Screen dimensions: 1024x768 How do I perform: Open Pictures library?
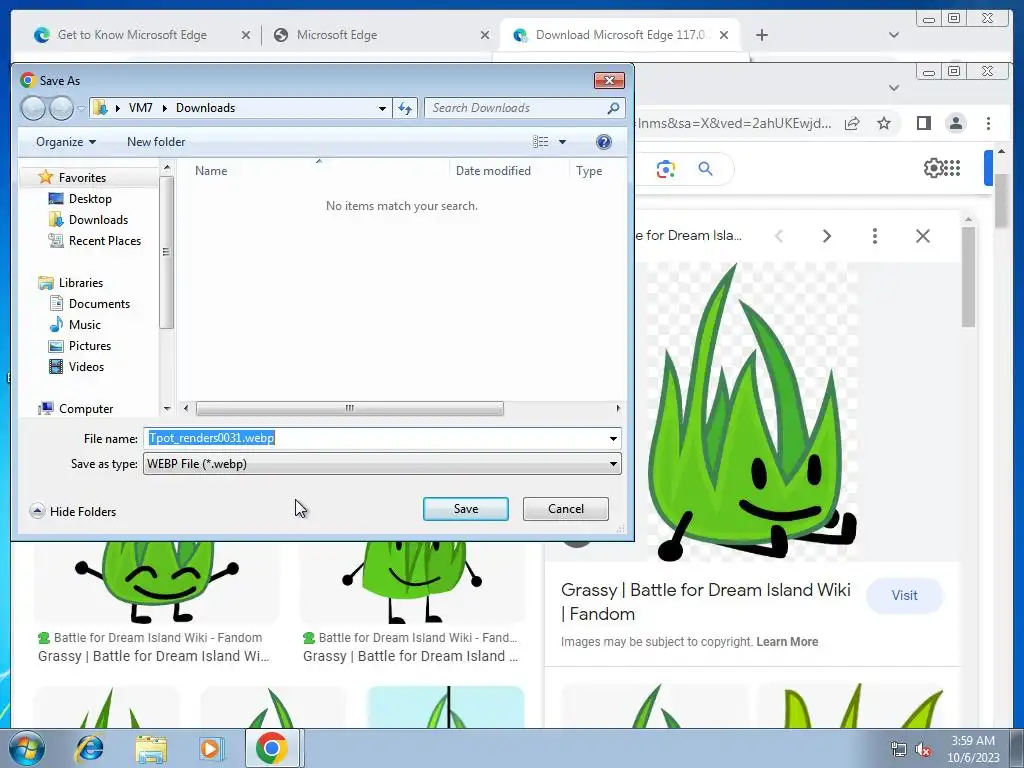tap(89, 345)
